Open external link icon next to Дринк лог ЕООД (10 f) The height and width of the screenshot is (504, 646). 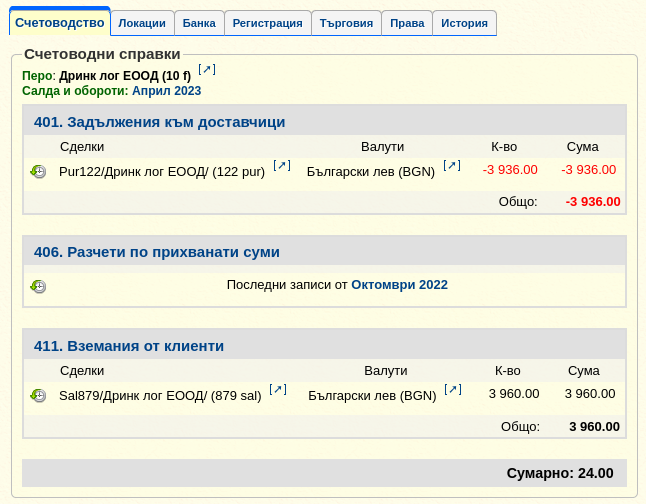pyautogui.click(x=207, y=70)
